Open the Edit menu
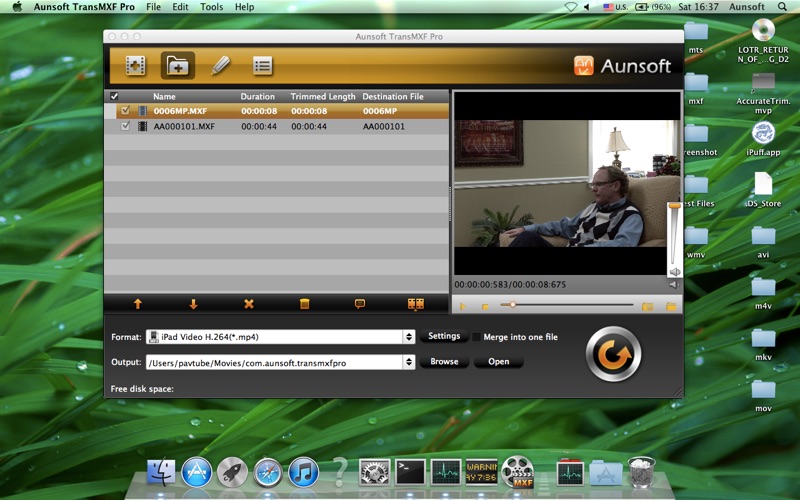Viewport: 800px width, 500px height. coord(180,7)
